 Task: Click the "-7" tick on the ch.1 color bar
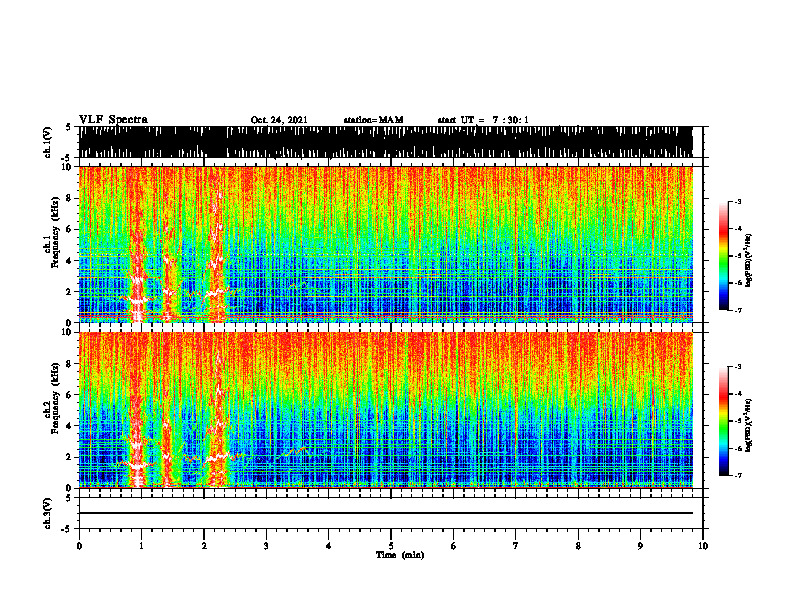tap(738, 310)
